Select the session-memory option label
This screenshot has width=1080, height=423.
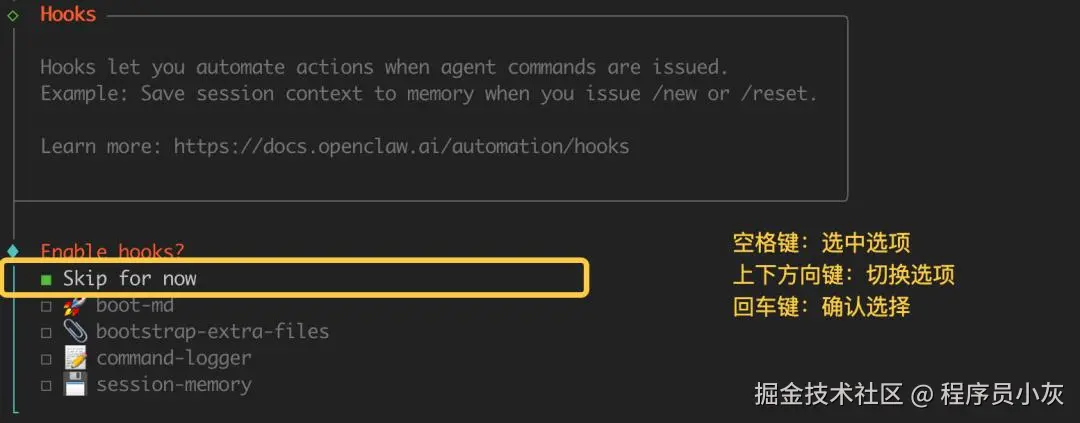(174, 384)
